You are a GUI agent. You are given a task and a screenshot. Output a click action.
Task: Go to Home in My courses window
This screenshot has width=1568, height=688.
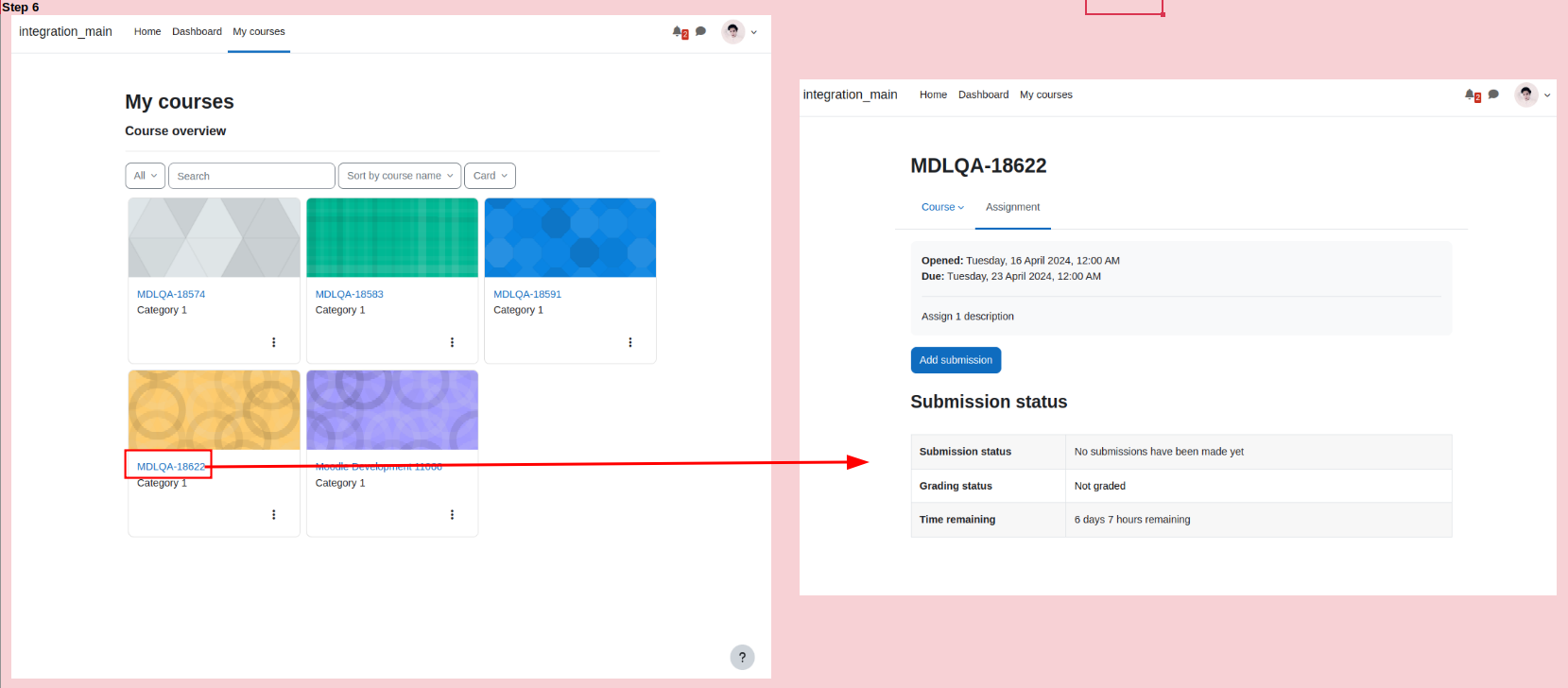click(147, 31)
